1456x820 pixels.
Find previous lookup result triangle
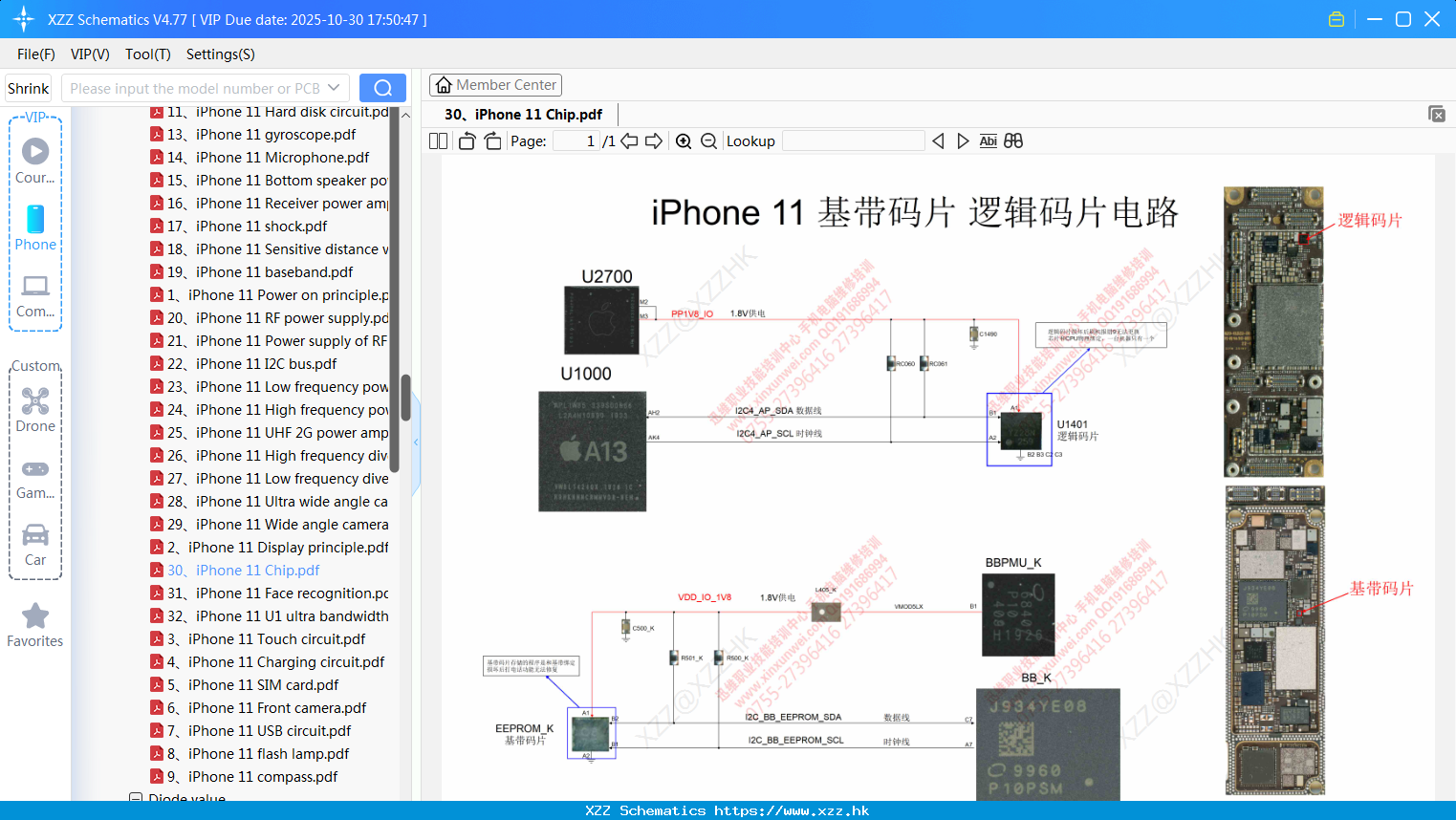[x=938, y=141]
